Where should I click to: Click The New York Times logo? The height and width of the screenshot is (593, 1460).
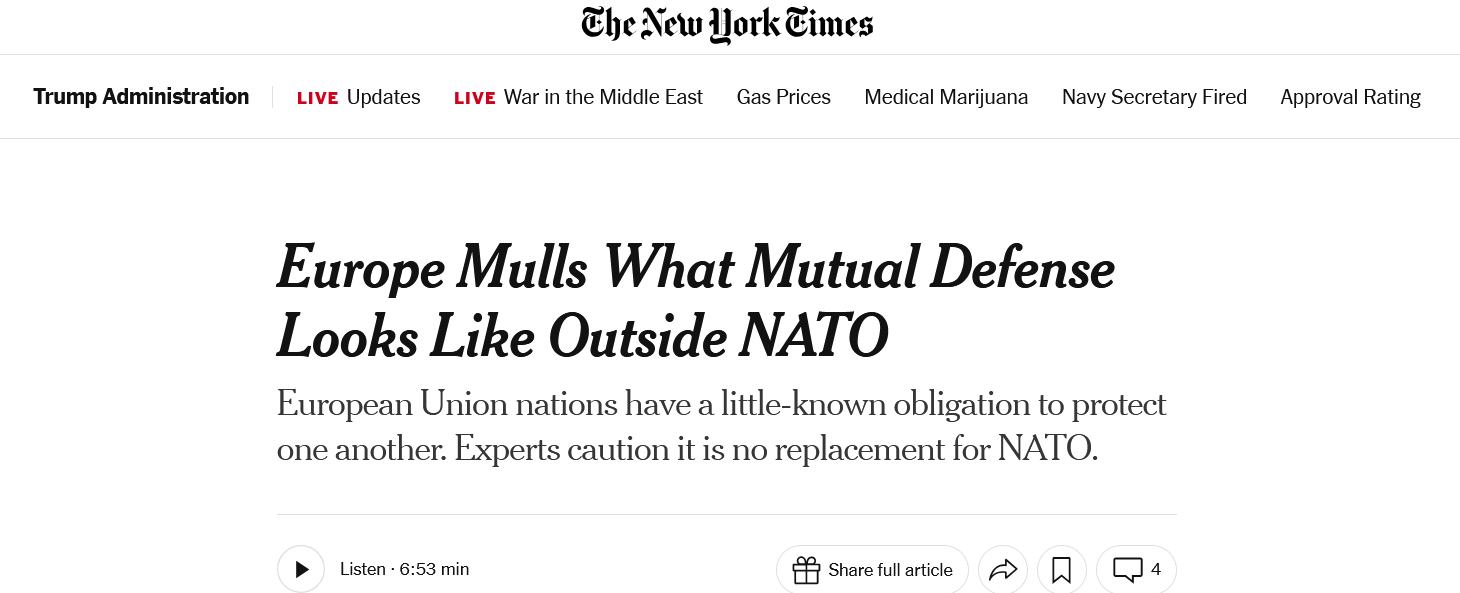pyautogui.click(x=728, y=26)
